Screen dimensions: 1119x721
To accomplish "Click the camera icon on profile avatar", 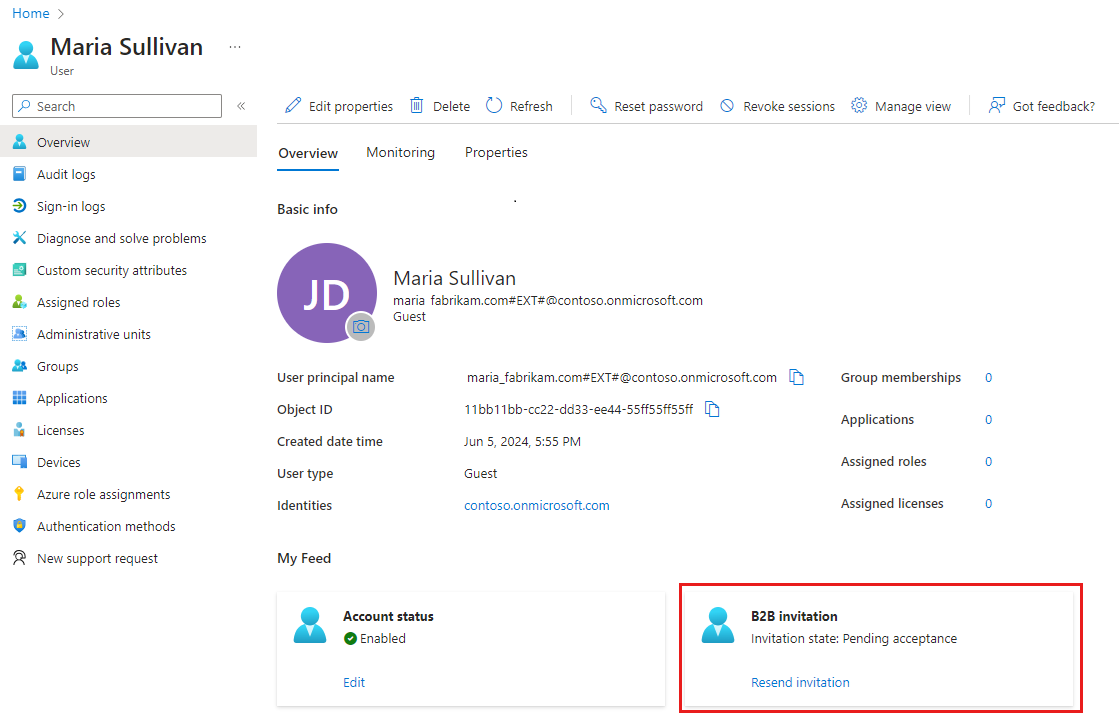I will click(361, 327).
